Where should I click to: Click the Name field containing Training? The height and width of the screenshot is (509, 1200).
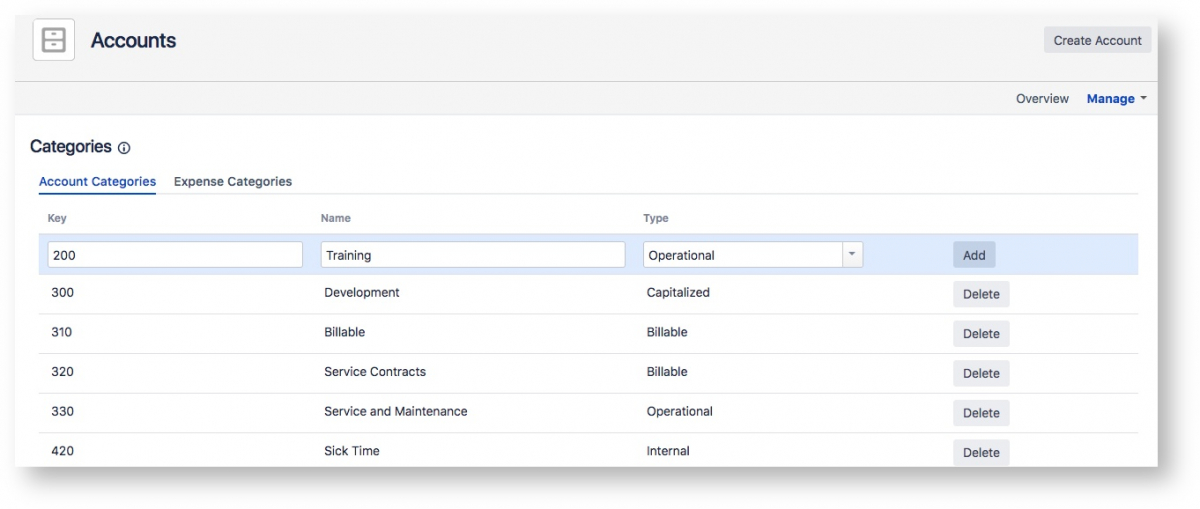pos(472,255)
